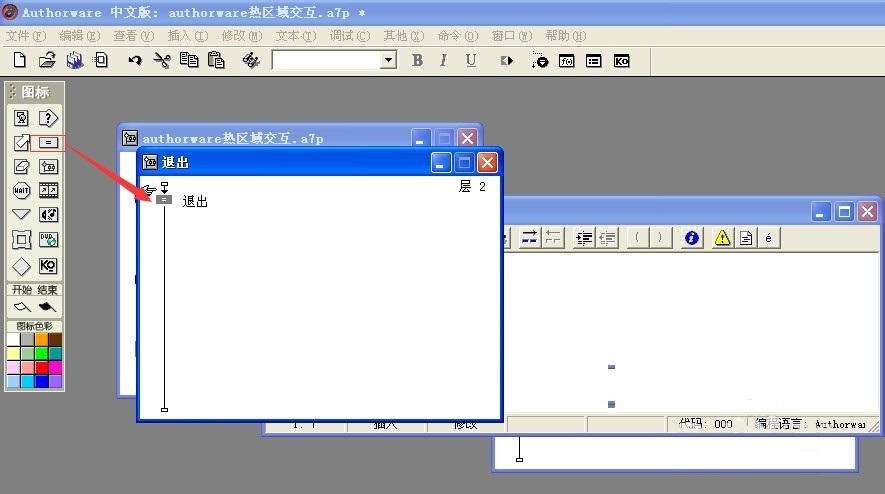Select the Framework icon in the palette
The image size is (885, 494).
[x=21, y=239]
